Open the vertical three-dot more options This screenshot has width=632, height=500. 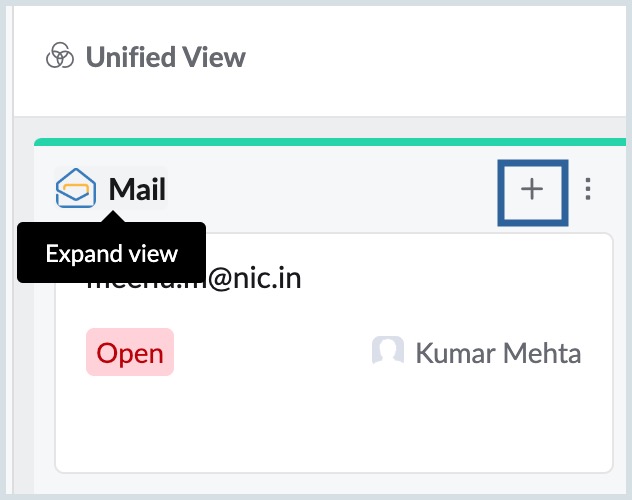click(588, 189)
